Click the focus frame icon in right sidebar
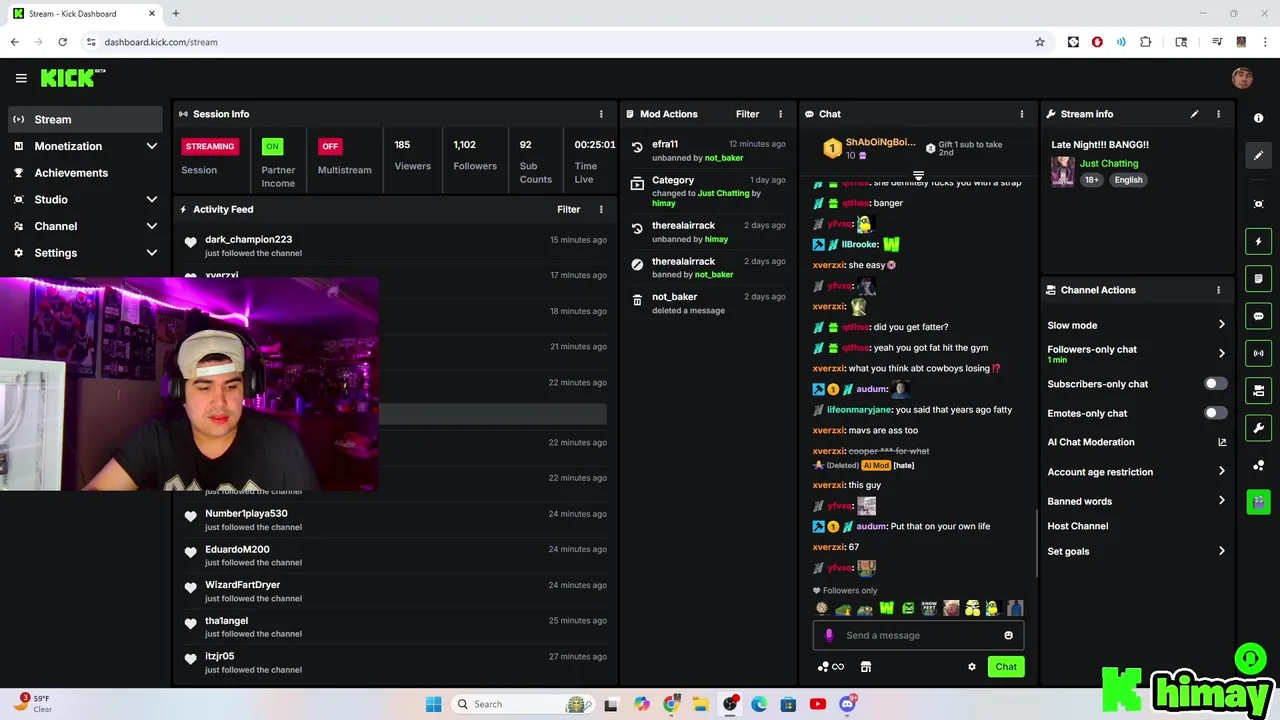The height and width of the screenshot is (720, 1280). (x=1258, y=204)
